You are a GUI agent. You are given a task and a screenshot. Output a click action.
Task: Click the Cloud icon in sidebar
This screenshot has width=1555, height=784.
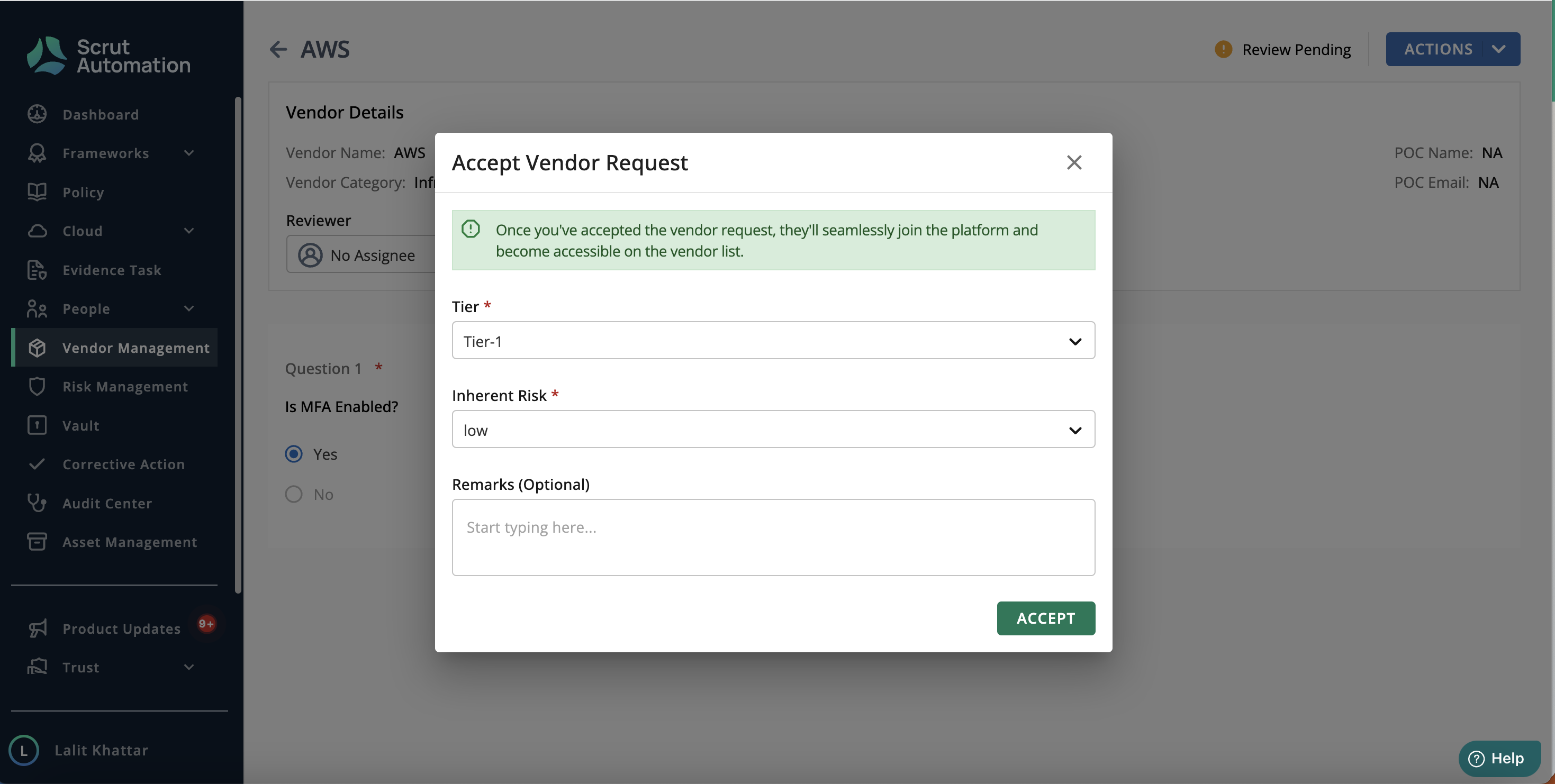pyautogui.click(x=37, y=231)
